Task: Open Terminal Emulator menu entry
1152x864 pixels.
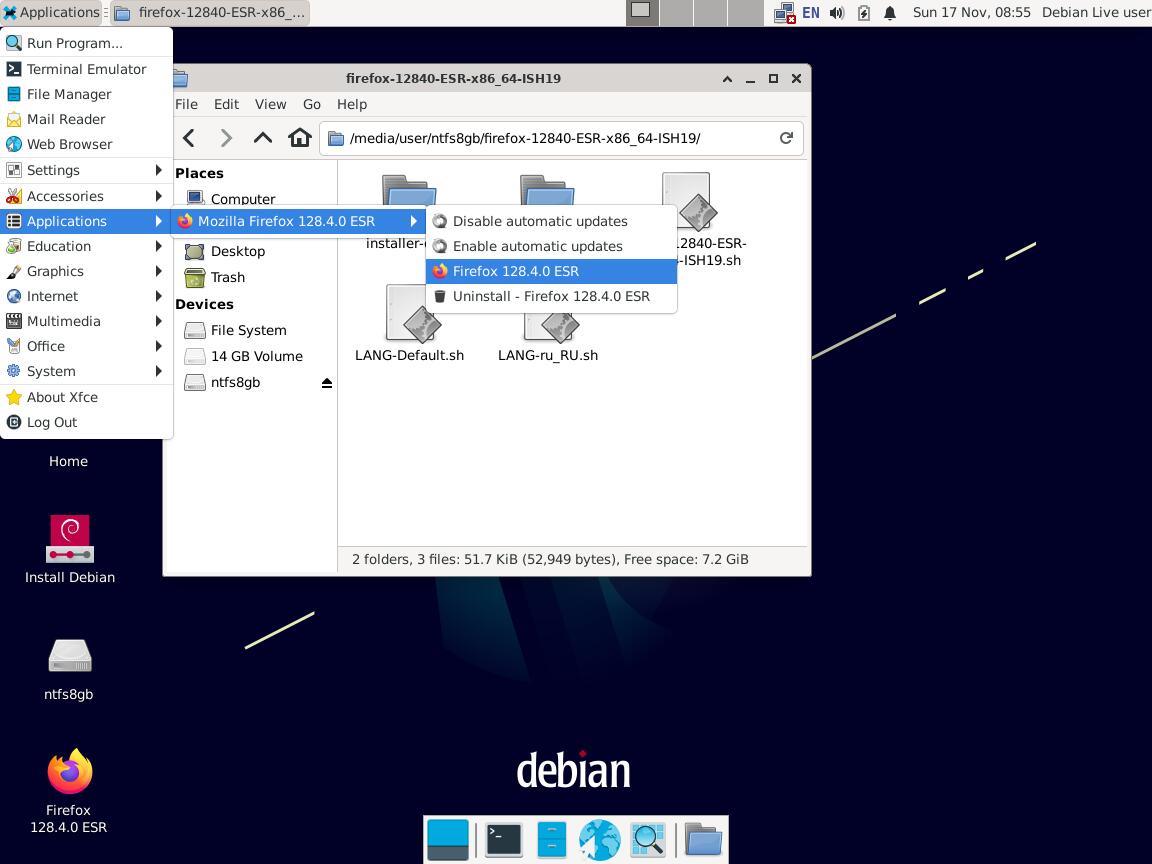Action: pyautogui.click(x=87, y=69)
